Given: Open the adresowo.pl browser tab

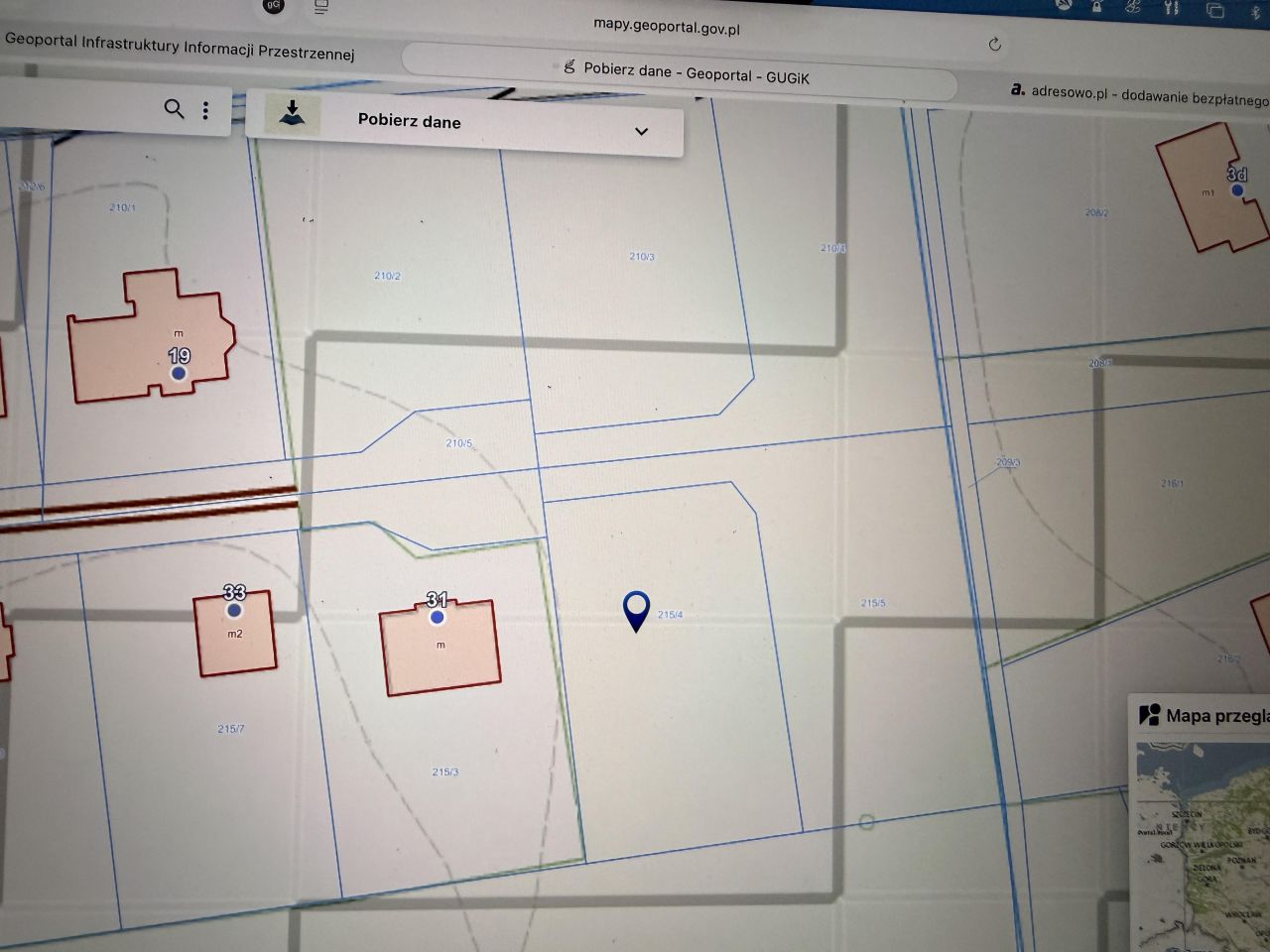Looking at the screenshot, I should (x=1139, y=93).
